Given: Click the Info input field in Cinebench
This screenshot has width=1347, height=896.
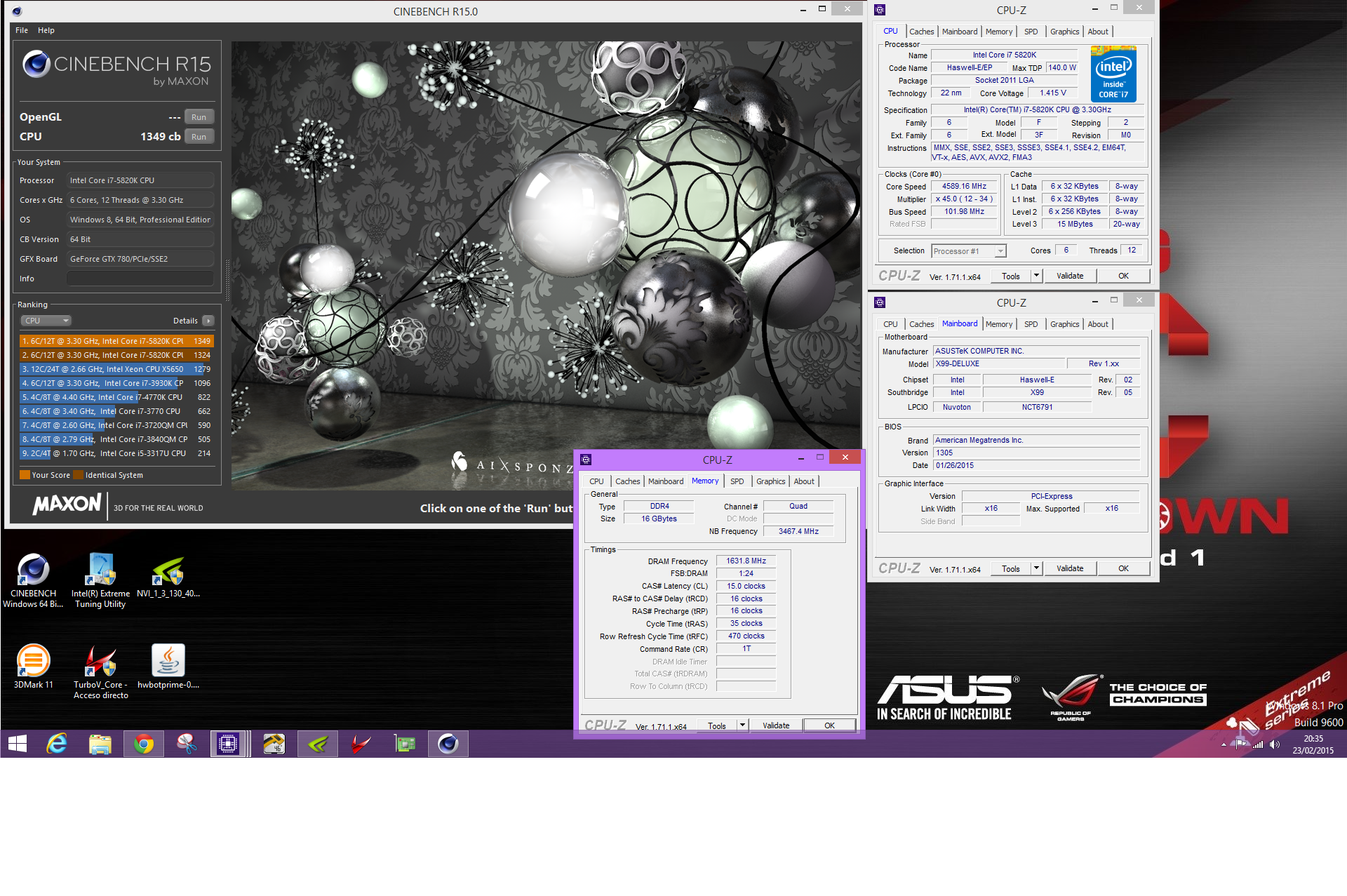Looking at the screenshot, I should pos(140,279).
